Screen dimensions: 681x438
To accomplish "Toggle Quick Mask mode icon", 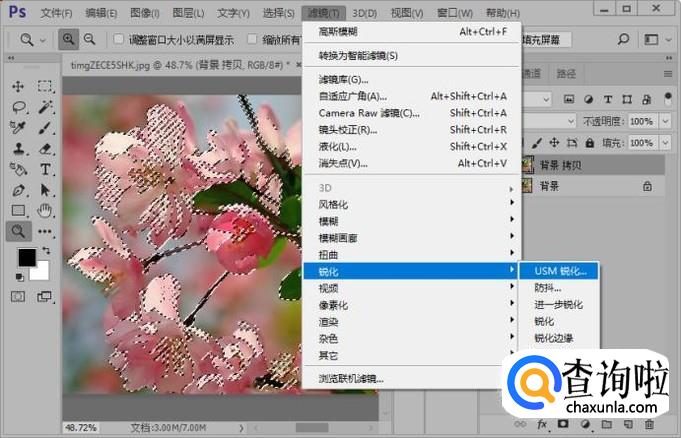I will [x=18, y=296].
